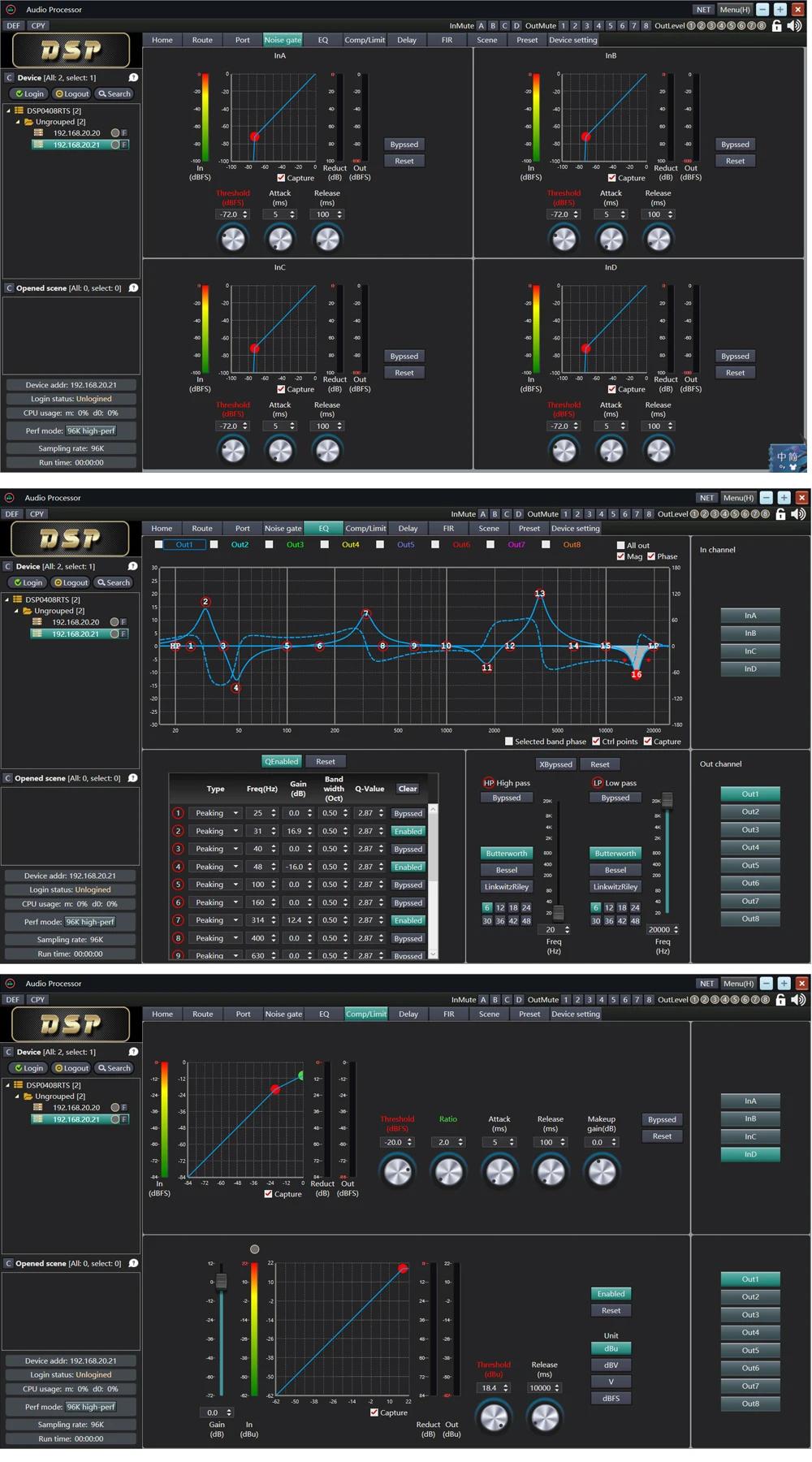Enable the All out checkbox
This screenshot has width=812, height=1462.
(x=621, y=546)
